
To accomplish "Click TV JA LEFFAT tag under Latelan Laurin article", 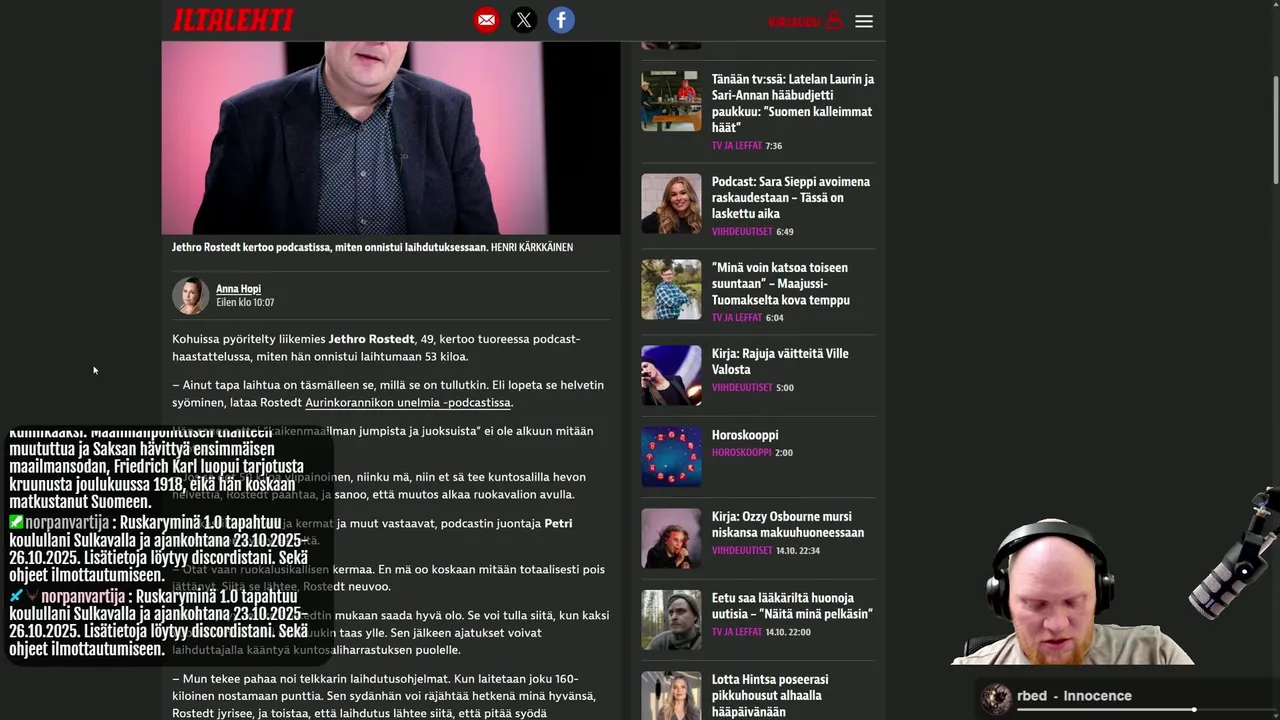I will tap(737, 145).
